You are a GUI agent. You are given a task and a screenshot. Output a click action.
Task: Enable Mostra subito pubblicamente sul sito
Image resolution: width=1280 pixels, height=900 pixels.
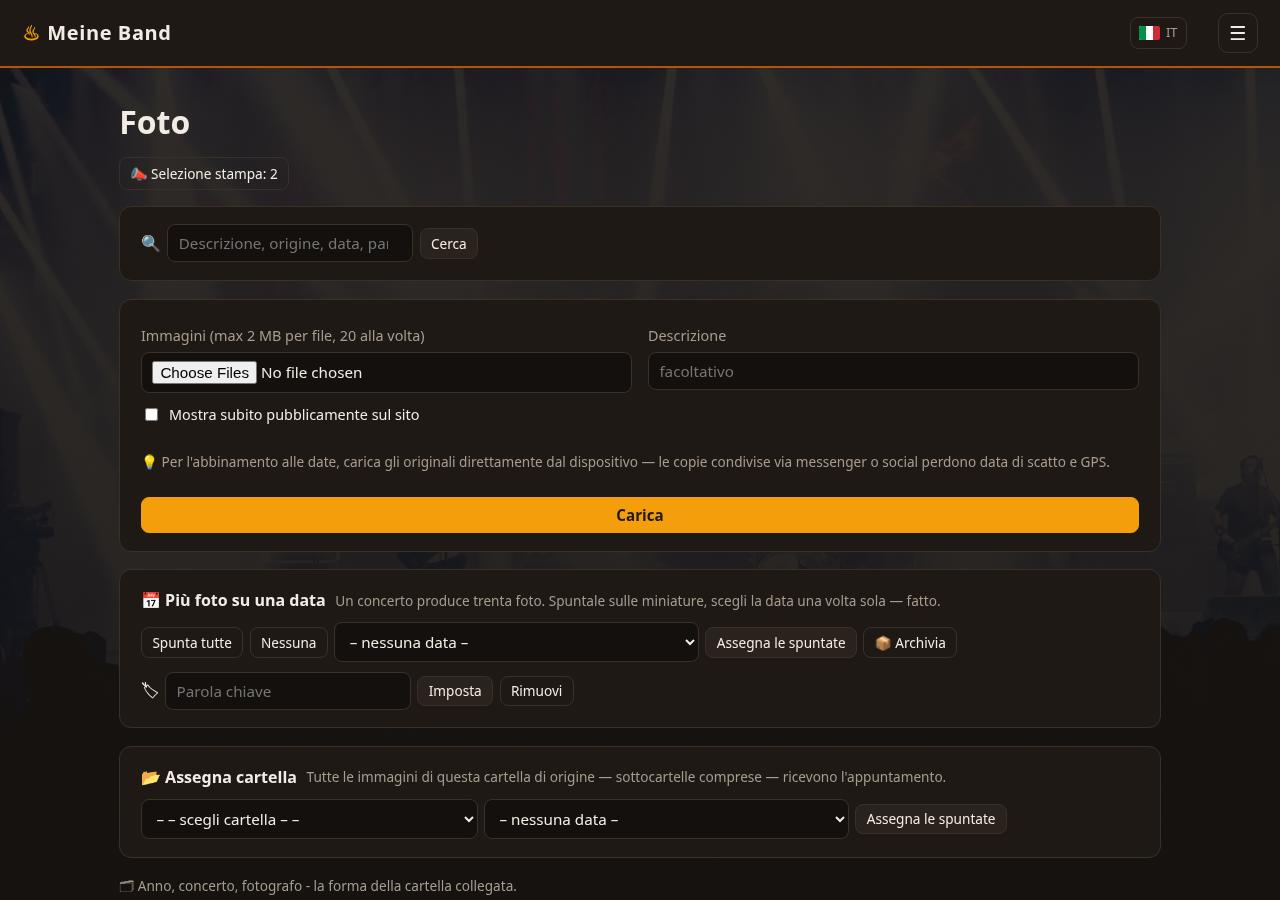click(x=151, y=414)
